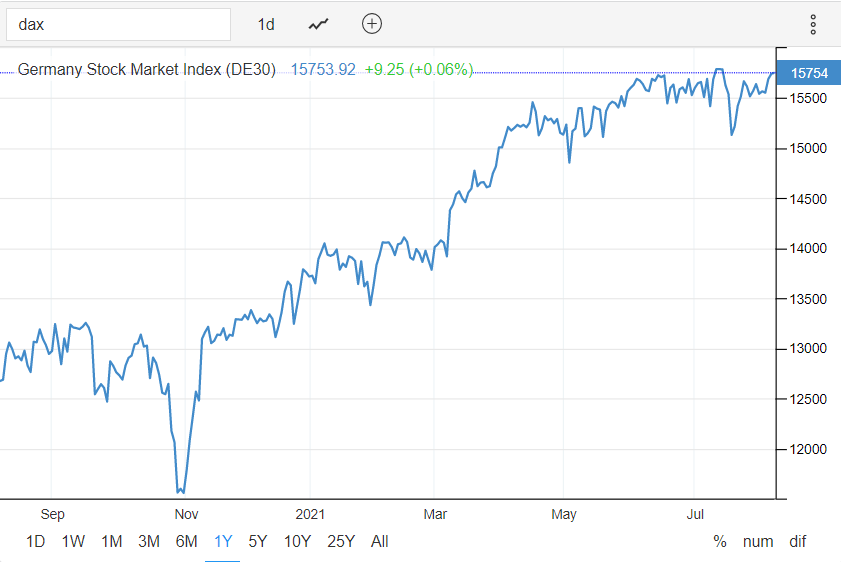Screen dimensions: 841x562
Task: Show the 25Y time range
Action: coord(341,542)
